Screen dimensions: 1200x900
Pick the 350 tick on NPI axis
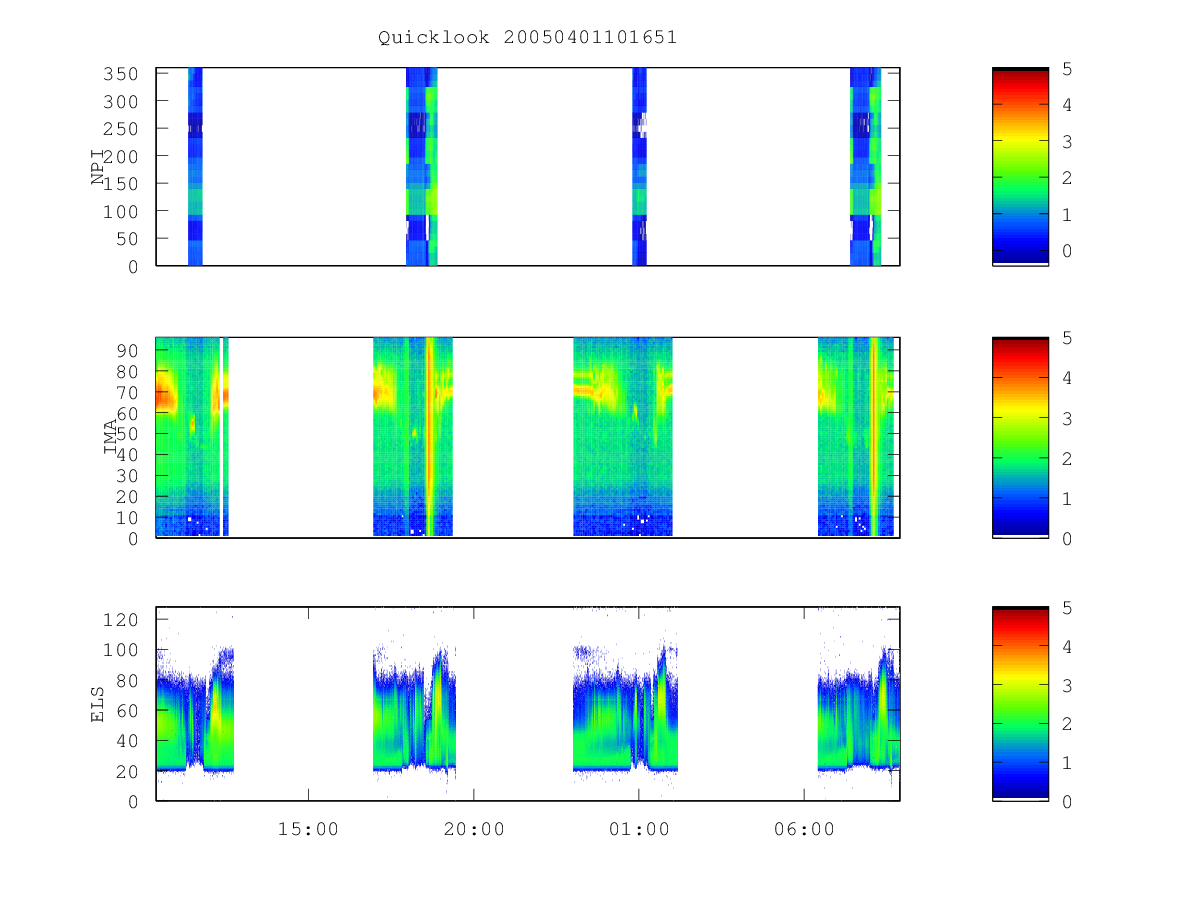click(123, 74)
